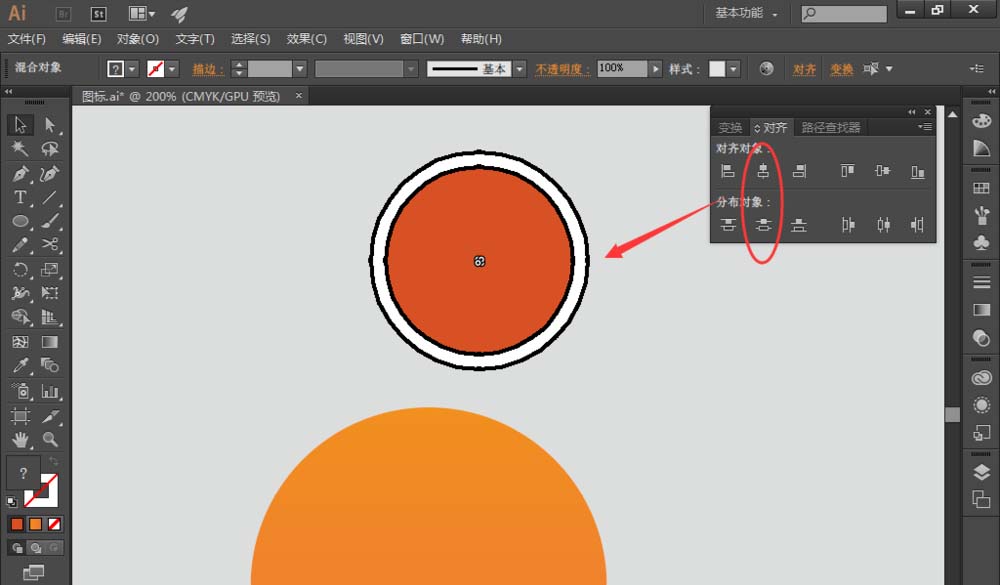Open the 窗口(W) menu
The image size is (1000, 585).
[422, 39]
